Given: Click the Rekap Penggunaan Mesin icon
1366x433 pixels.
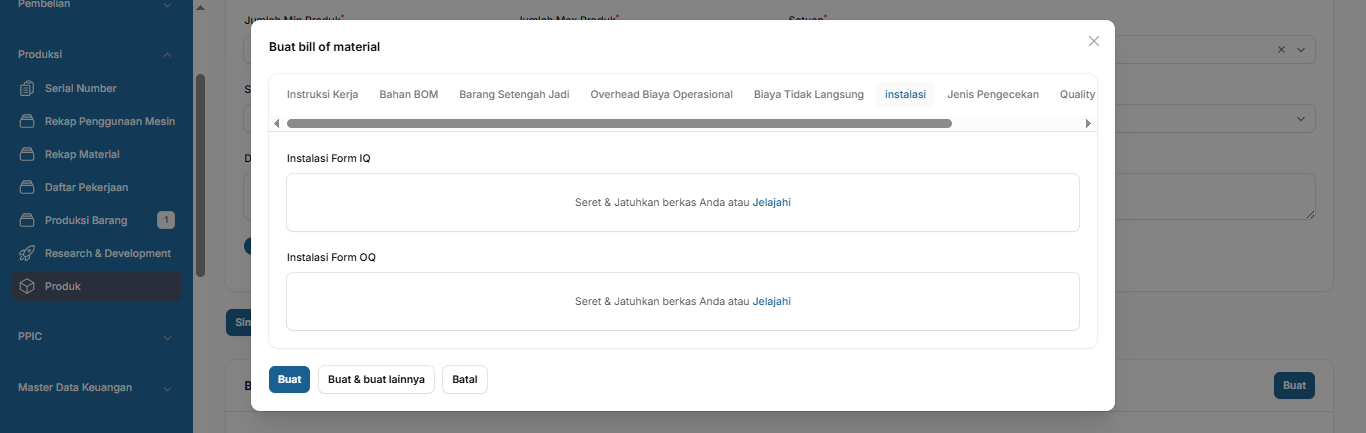Looking at the screenshot, I should coord(28,121).
